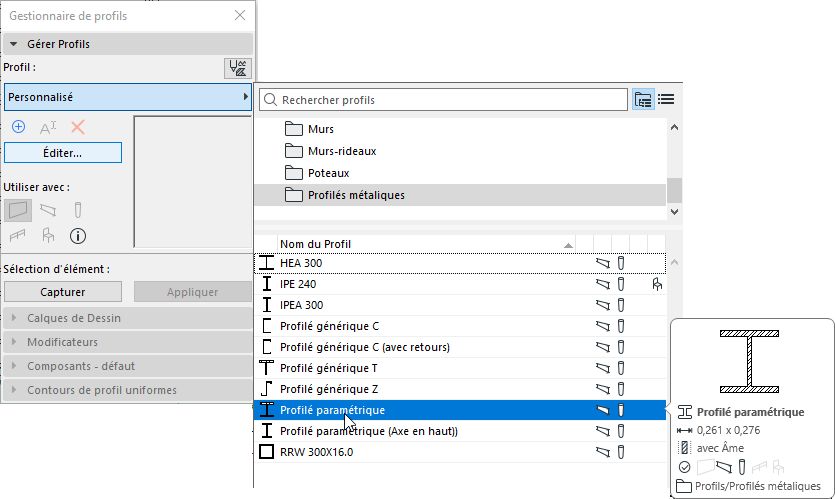835x499 pixels.
Task: Click the folder list scrollbar thumb
Action: [674, 190]
